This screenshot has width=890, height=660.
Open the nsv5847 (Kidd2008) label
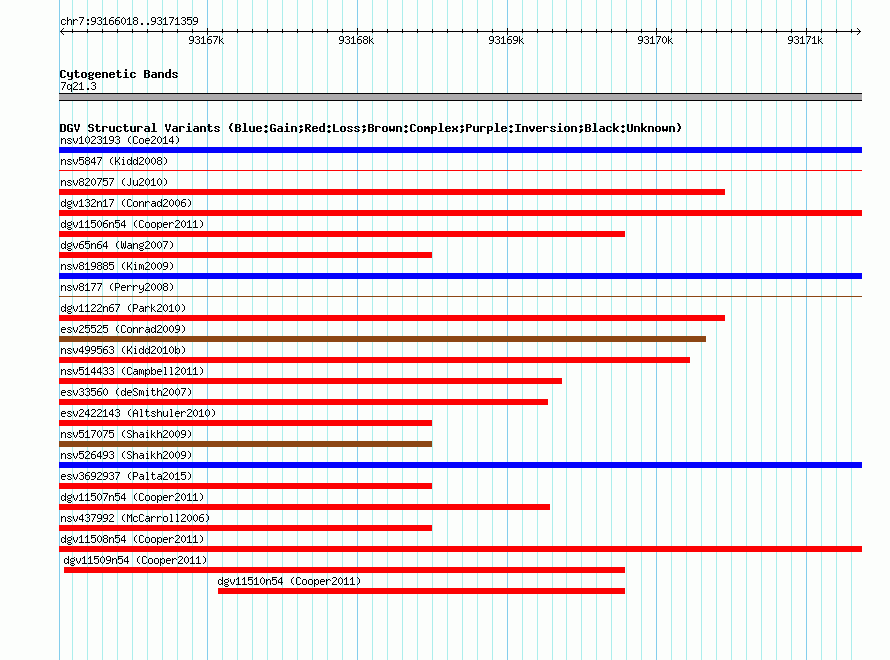coord(114,161)
